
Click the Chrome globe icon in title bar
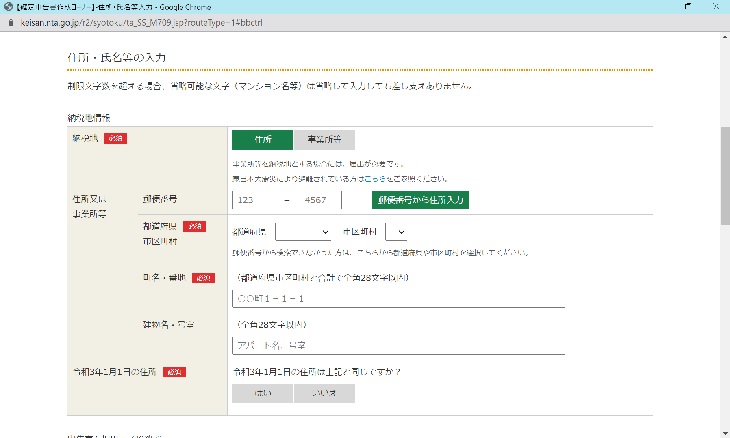click(x=8, y=7)
